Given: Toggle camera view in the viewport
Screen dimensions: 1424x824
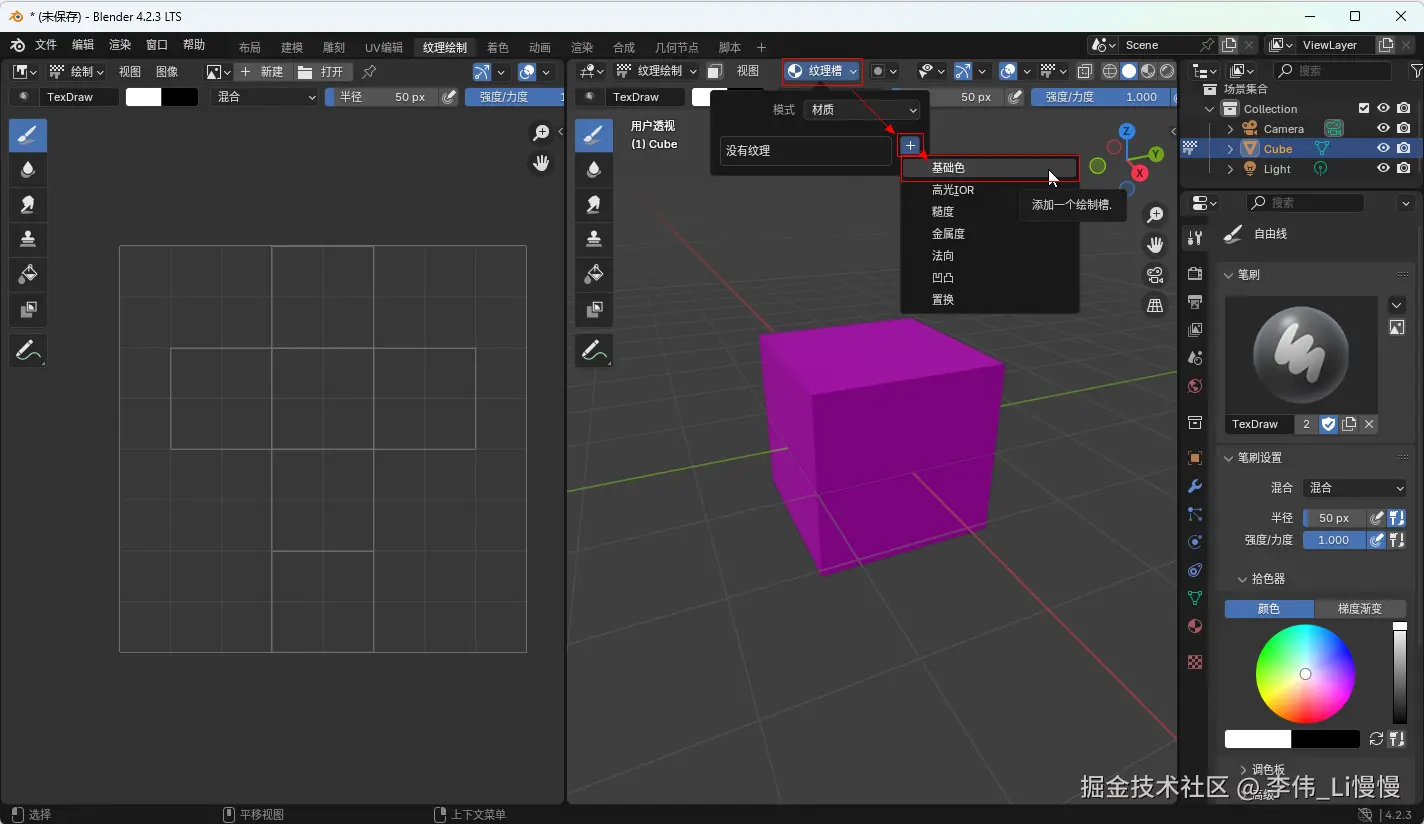Looking at the screenshot, I should (1155, 276).
